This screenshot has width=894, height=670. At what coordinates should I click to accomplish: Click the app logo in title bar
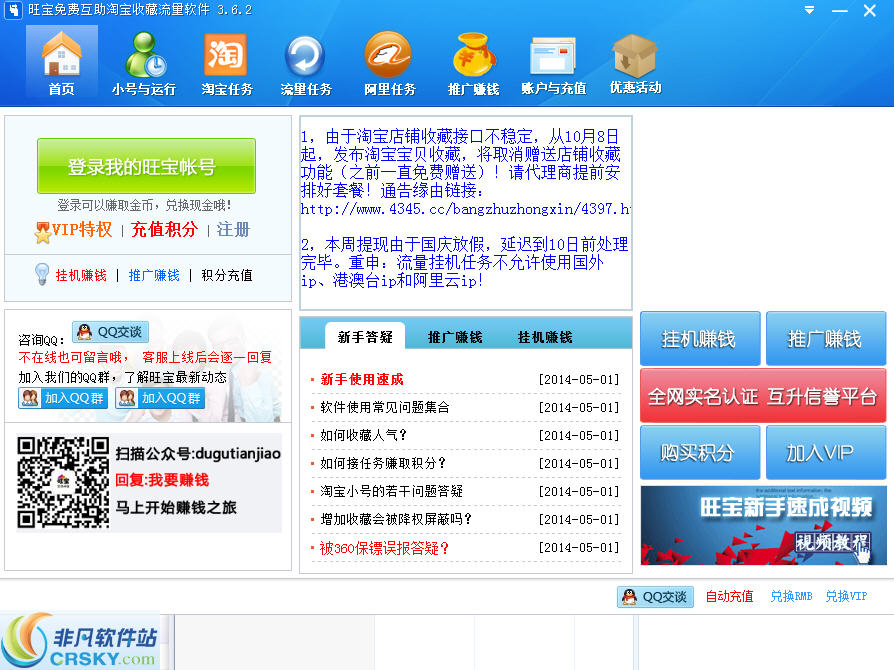pyautogui.click(x=13, y=10)
